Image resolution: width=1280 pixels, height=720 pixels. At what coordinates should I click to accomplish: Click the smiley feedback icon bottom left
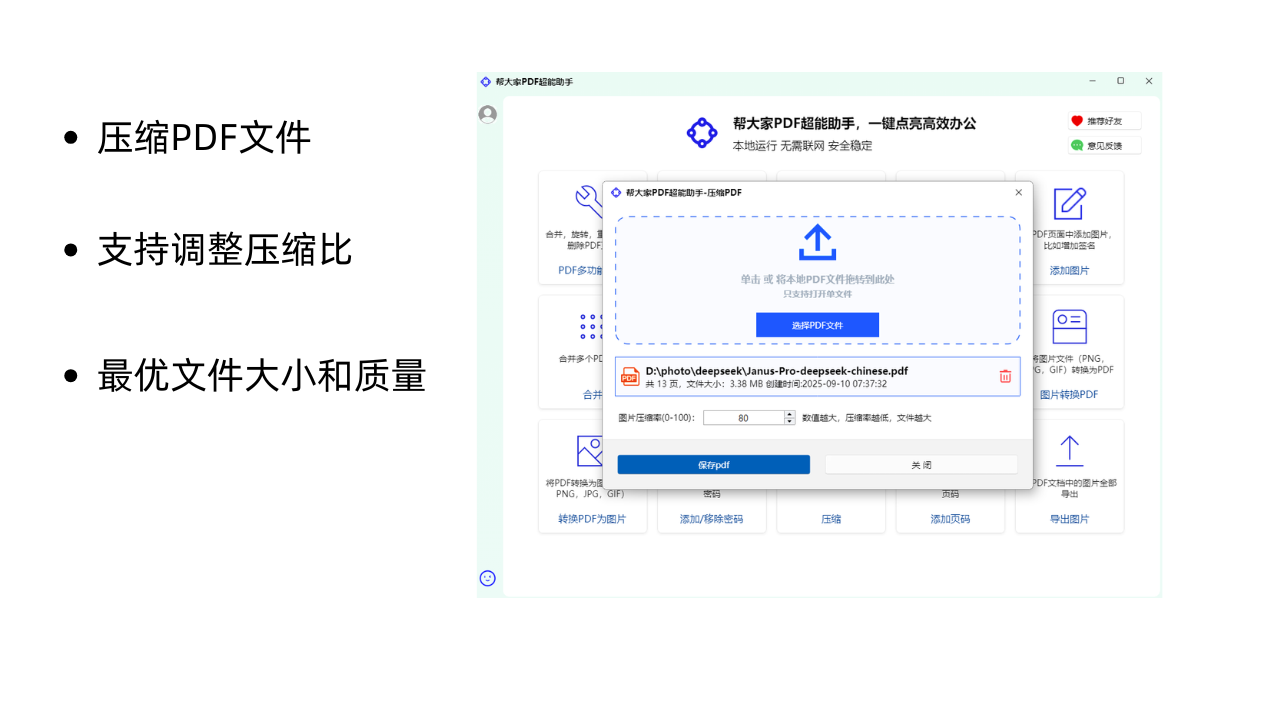pos(487,578)
